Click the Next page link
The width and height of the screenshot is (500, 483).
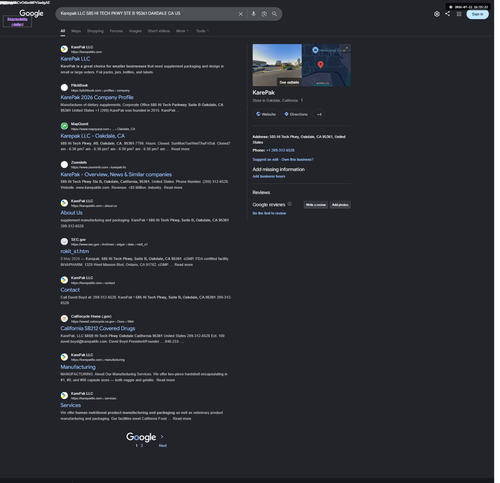pyautogui.click(x=163, y=446)
